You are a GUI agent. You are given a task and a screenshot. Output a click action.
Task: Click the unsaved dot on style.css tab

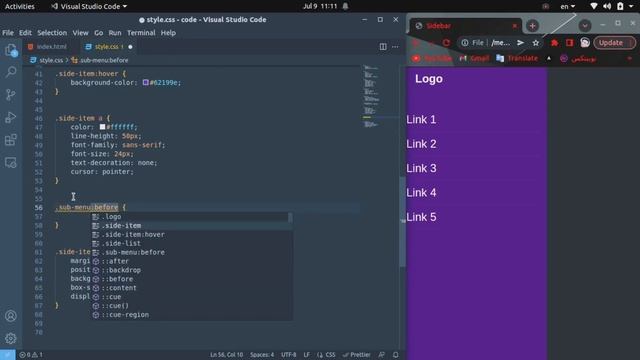click(x=130, y=47)
